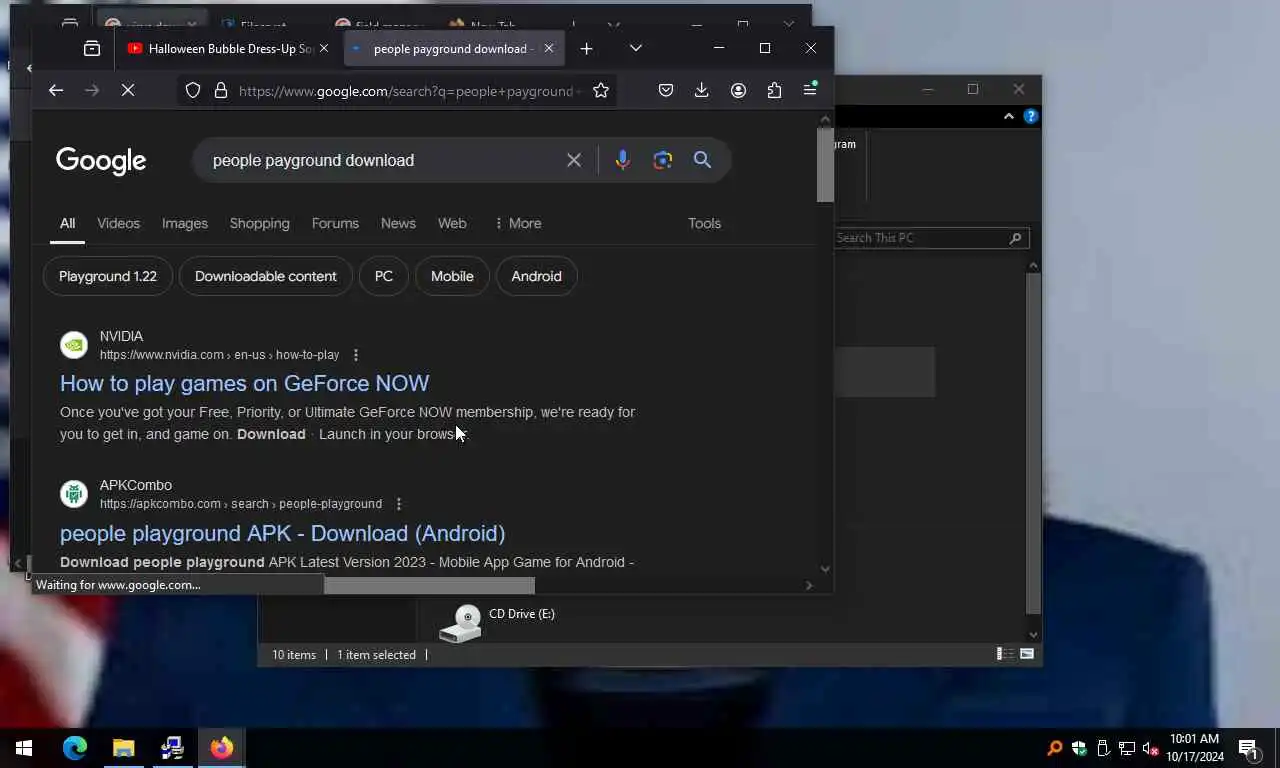This screenshot has height=768, width=1280.
Task: Open NVIDIA result three-dot options
Action: [x=356, y=355]
